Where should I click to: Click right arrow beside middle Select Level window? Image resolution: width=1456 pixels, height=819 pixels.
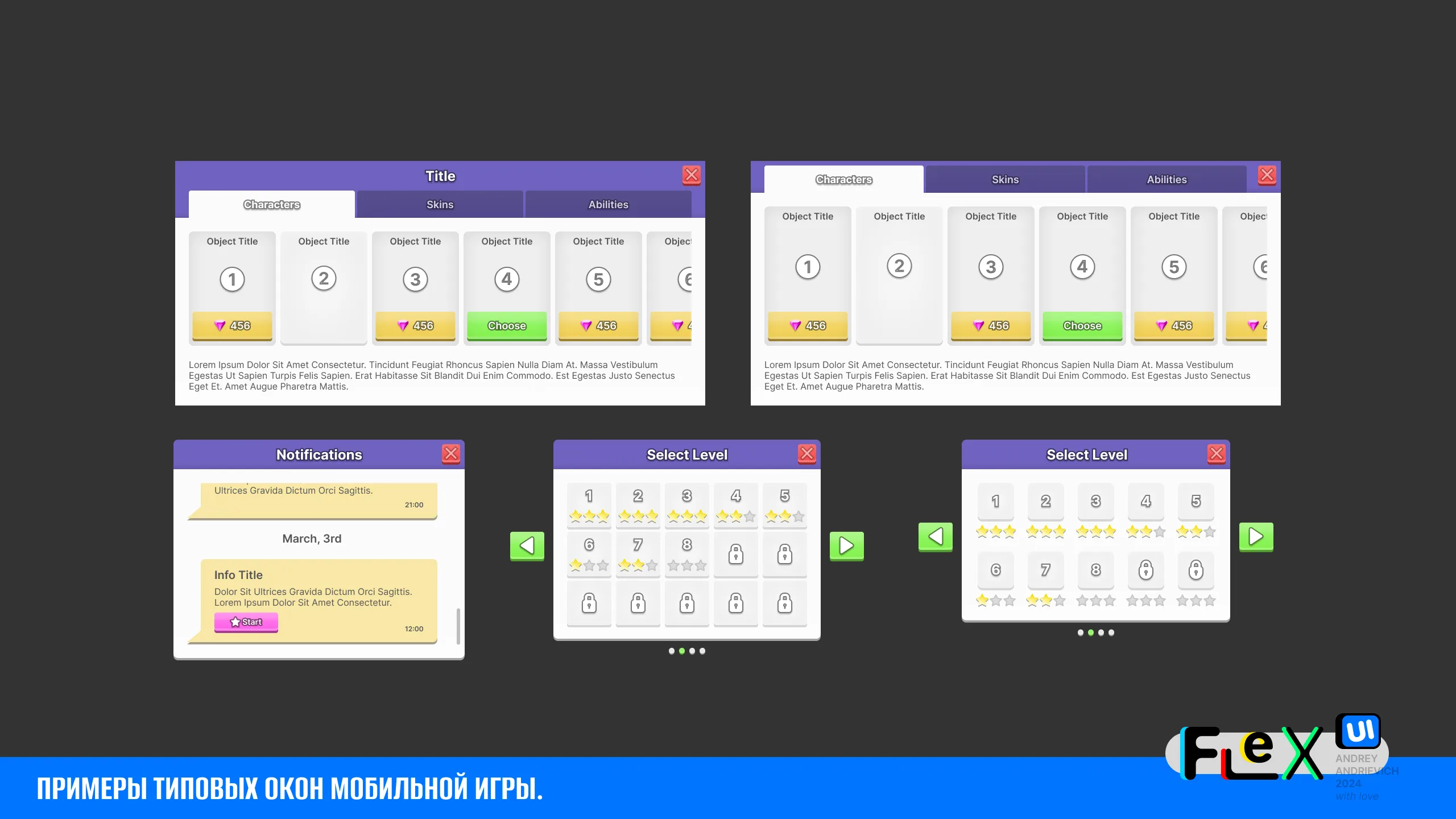point(846,545)
